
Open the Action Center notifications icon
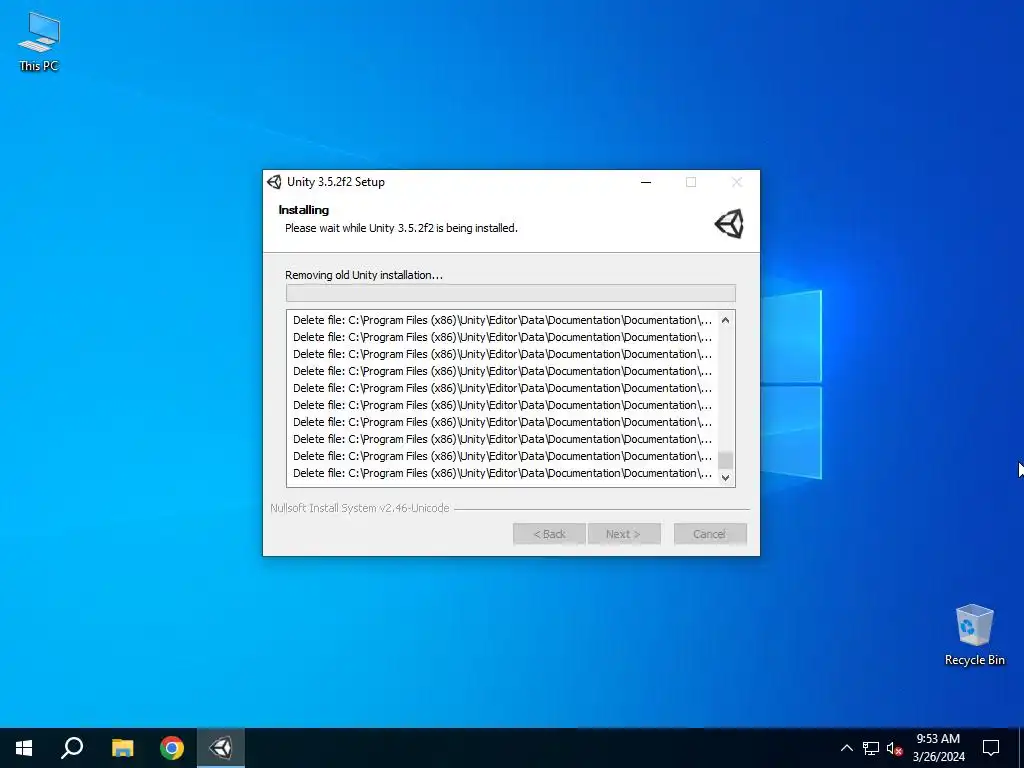pyautogui.click(x=991, y=748)
